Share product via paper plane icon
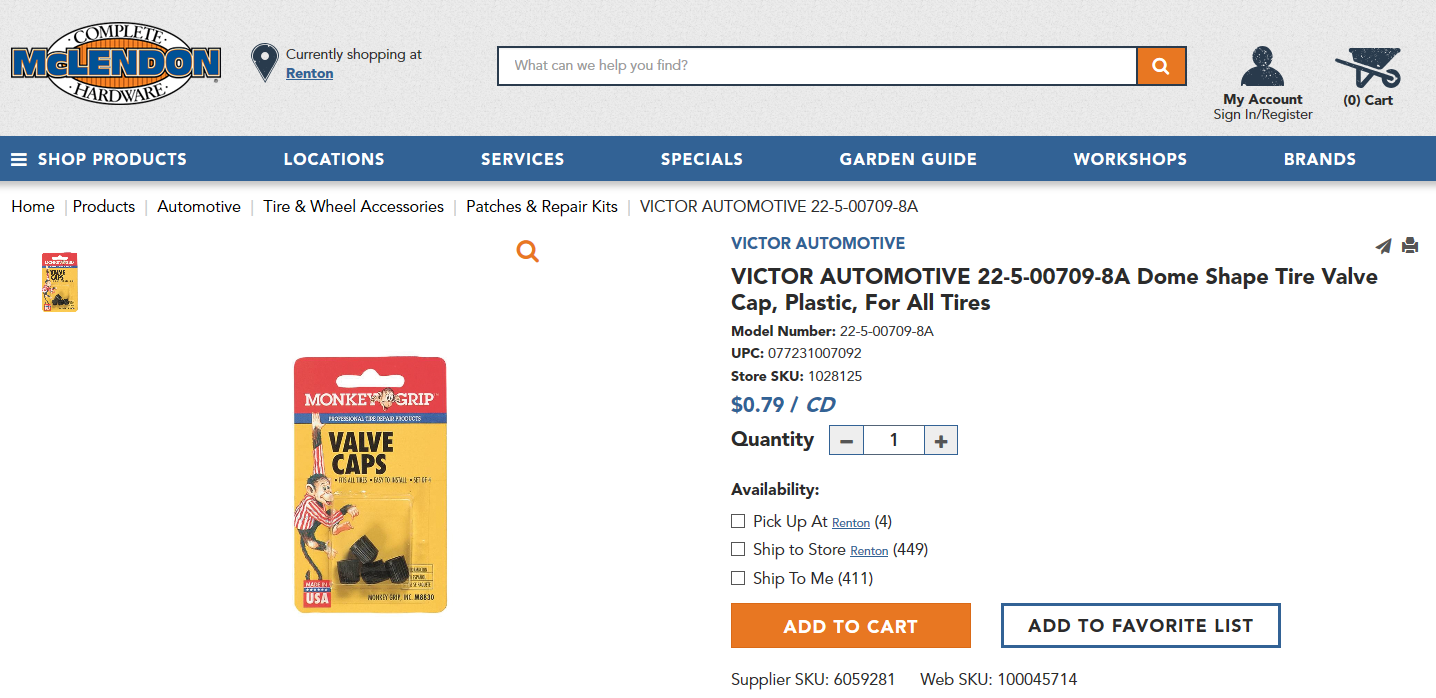This screenshot has width=1436, height=698. tap(1383, 246)
